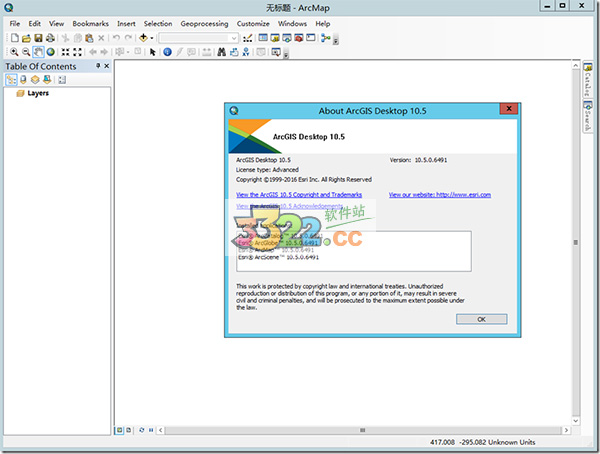Open the Customize menu
This screenshot has height=454, width=600.
coord(253,24)
